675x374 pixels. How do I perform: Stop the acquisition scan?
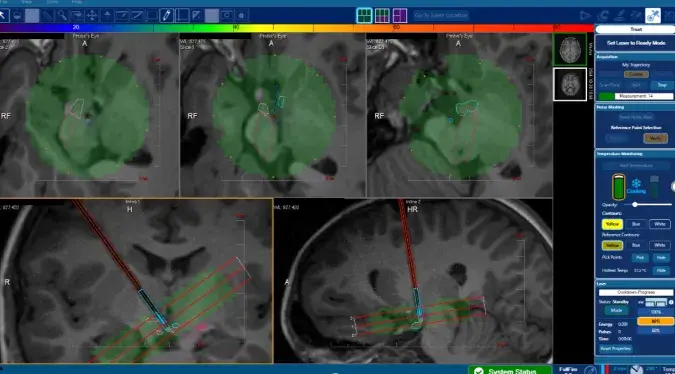(x=662, y=85)
